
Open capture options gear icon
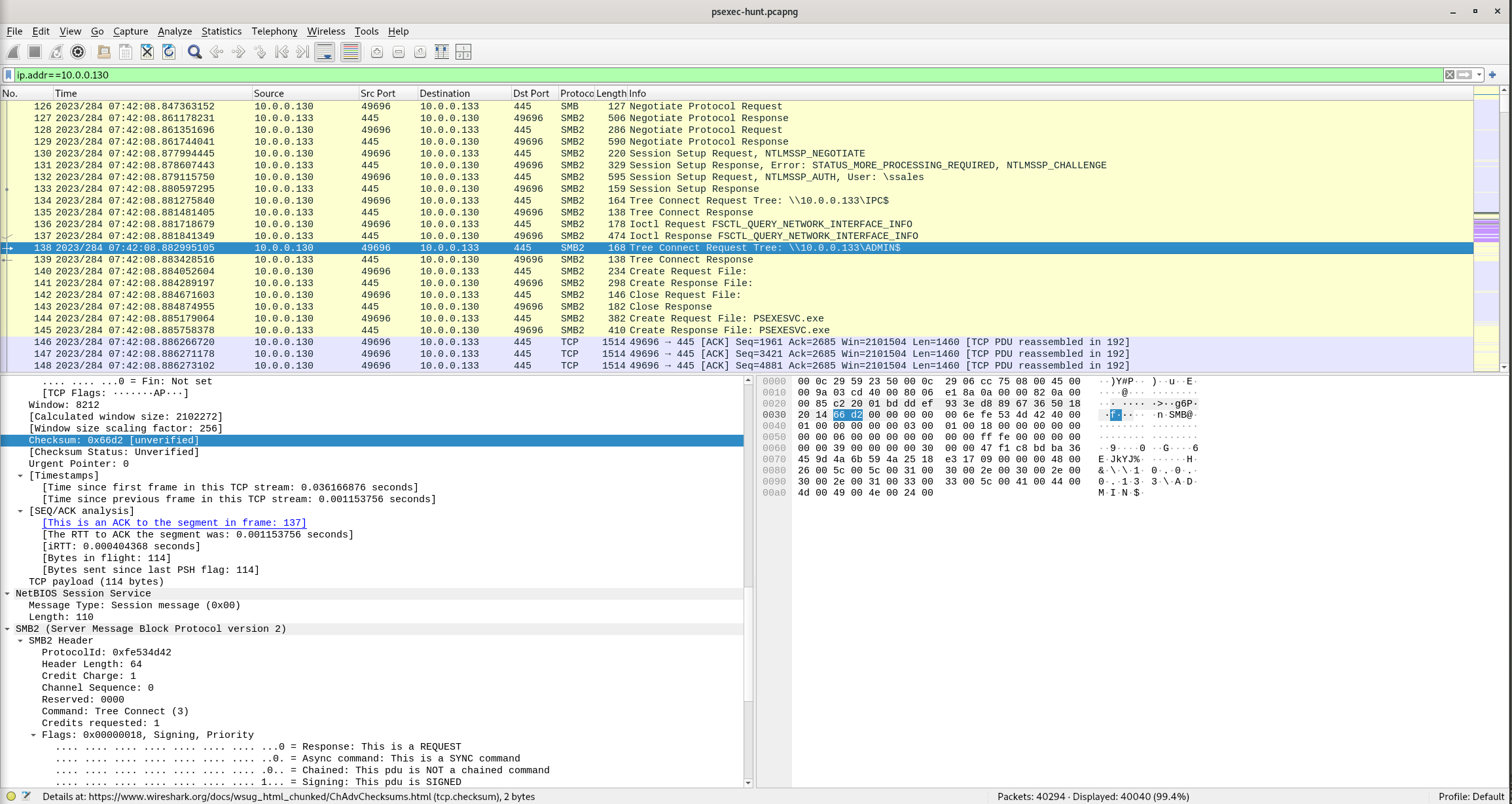pos(78,52)
